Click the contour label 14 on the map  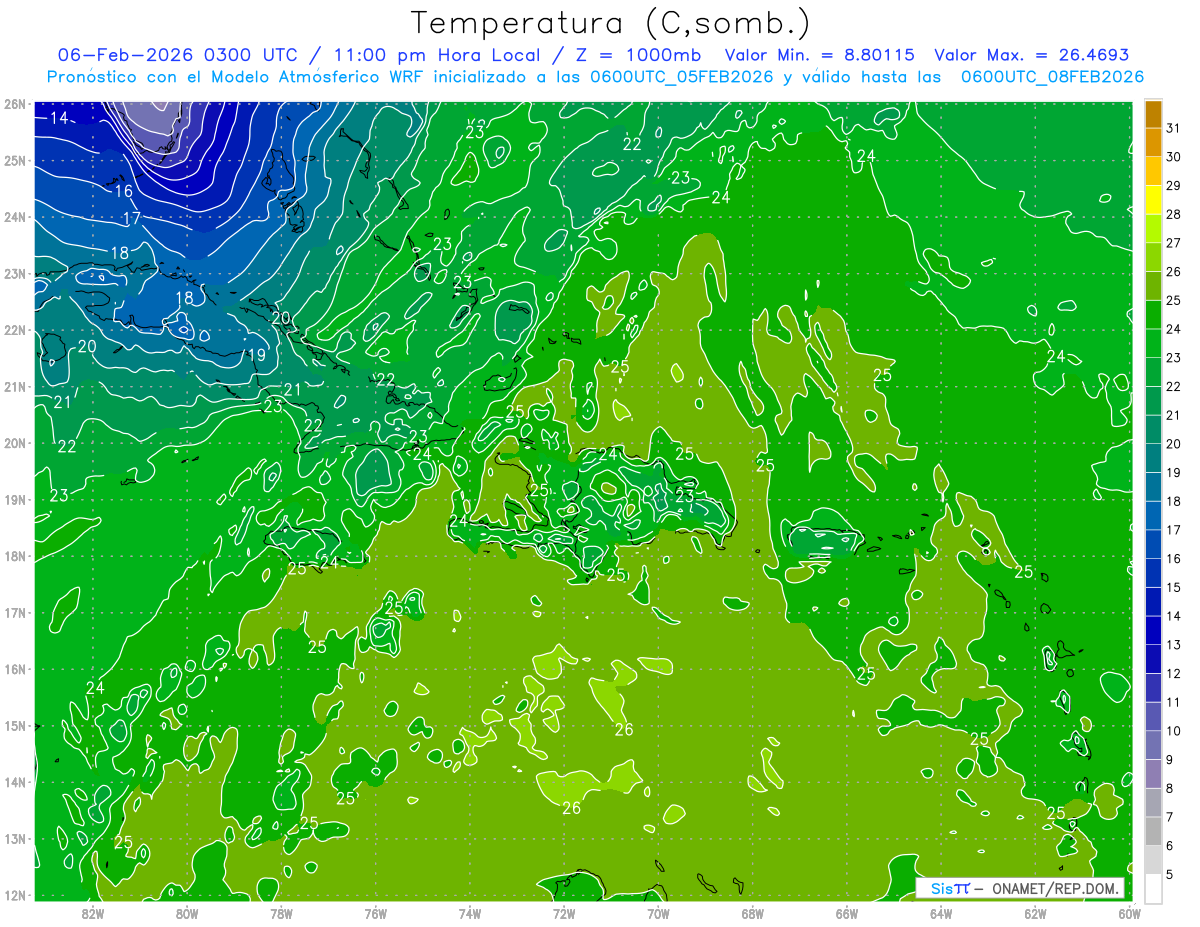pyautogui.click(x=59, y=119)
